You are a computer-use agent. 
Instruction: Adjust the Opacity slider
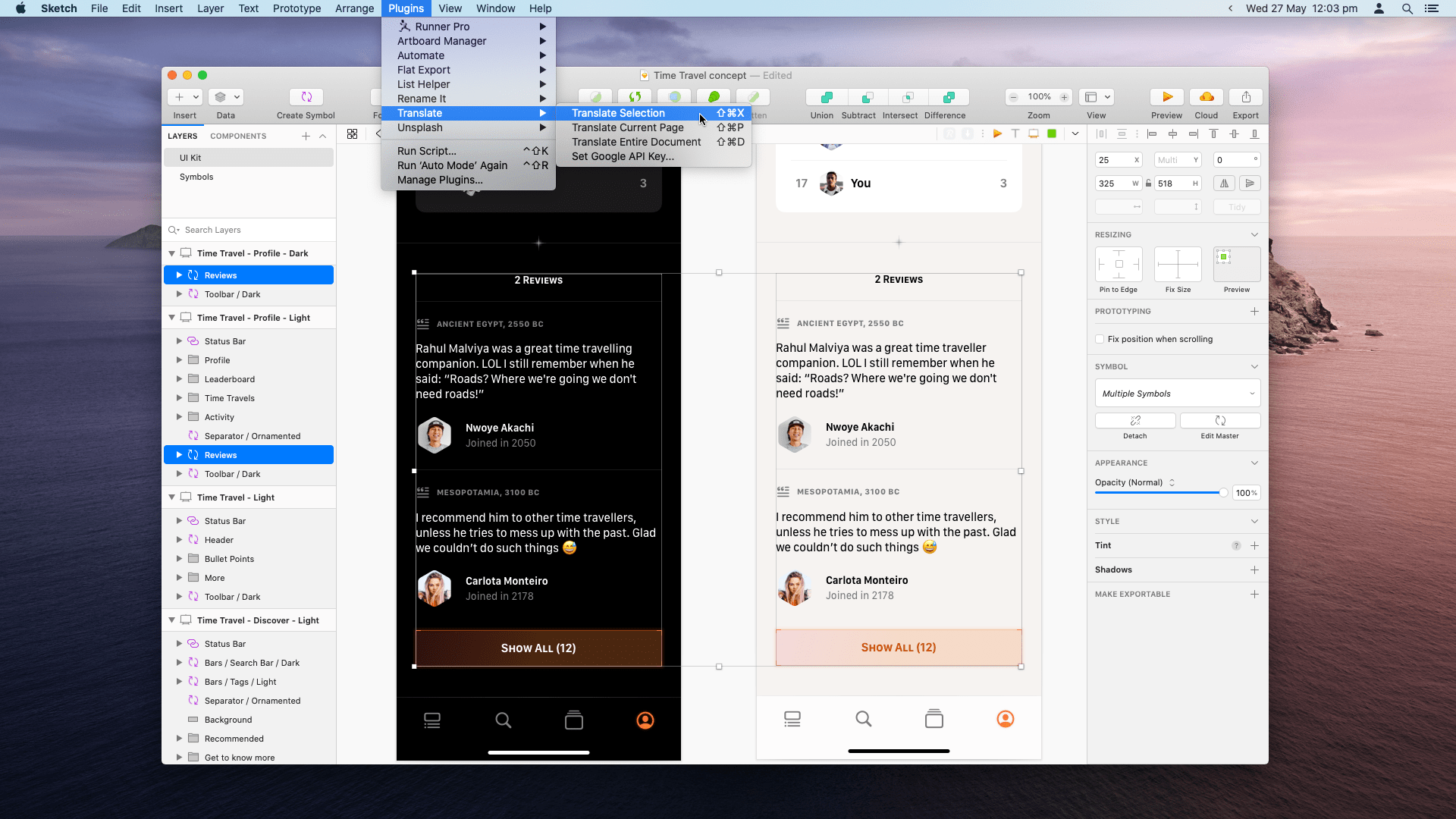point(1224,492)
